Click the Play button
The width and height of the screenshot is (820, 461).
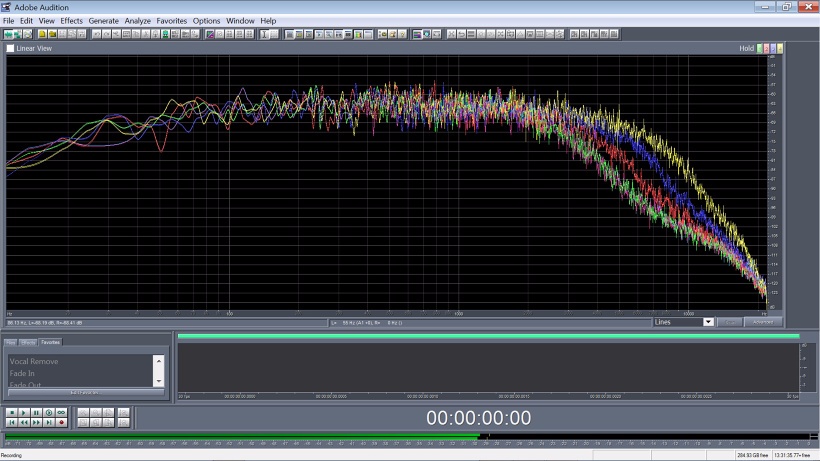click(x=24, y=412)
